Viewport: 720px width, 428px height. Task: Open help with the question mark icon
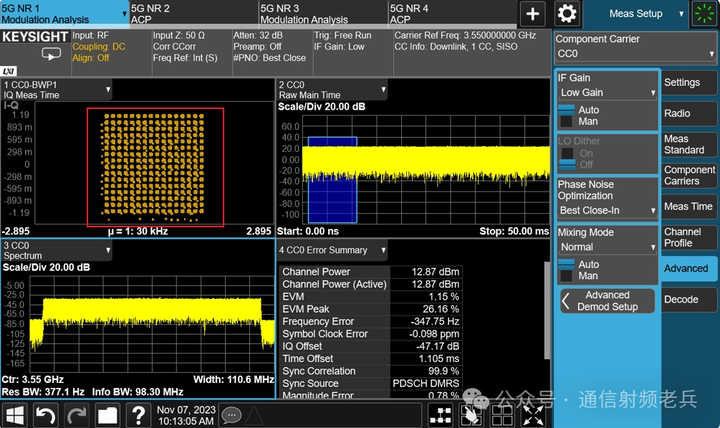[137, 414]
